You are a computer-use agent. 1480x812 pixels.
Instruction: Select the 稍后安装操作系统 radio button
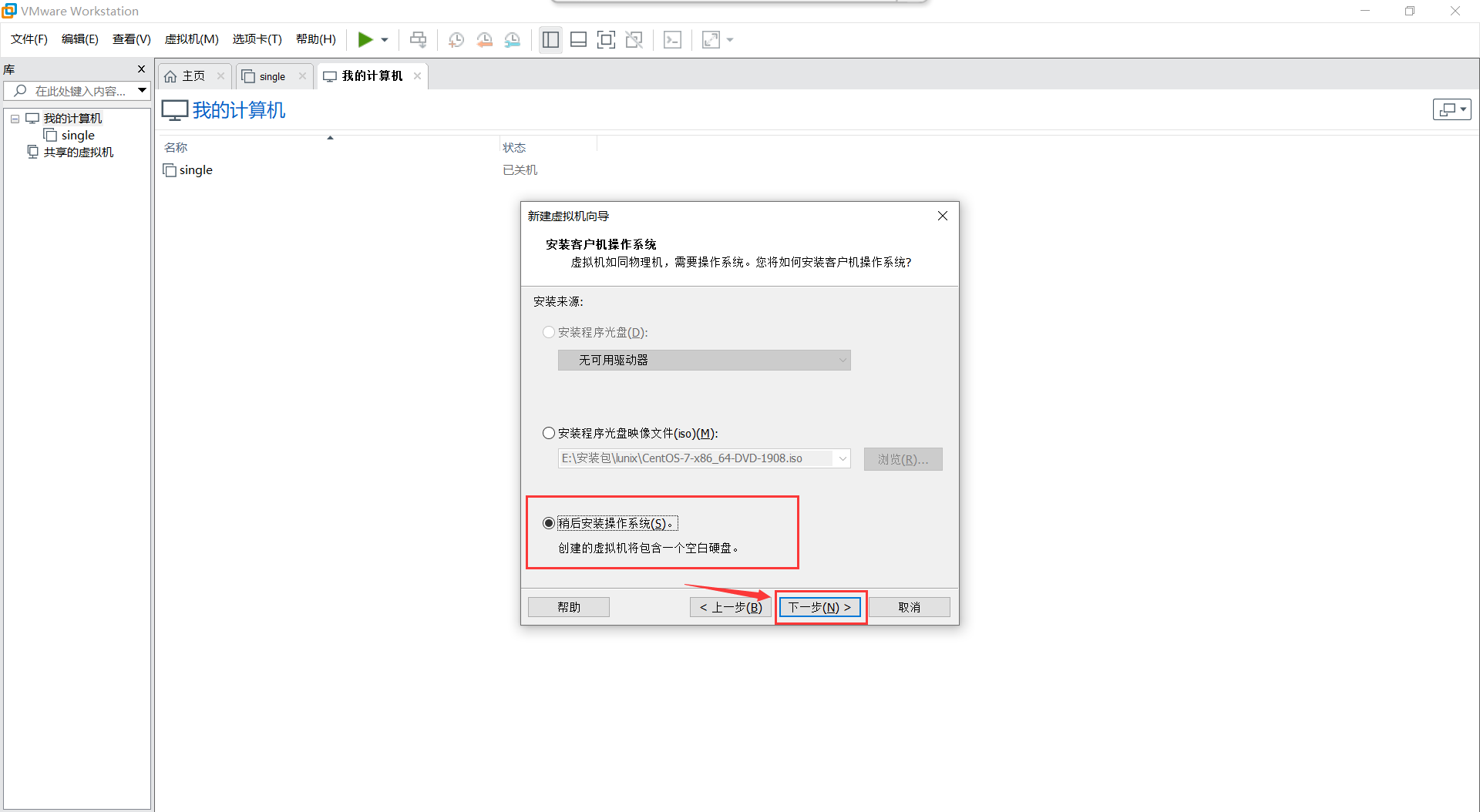pos(548,522)
